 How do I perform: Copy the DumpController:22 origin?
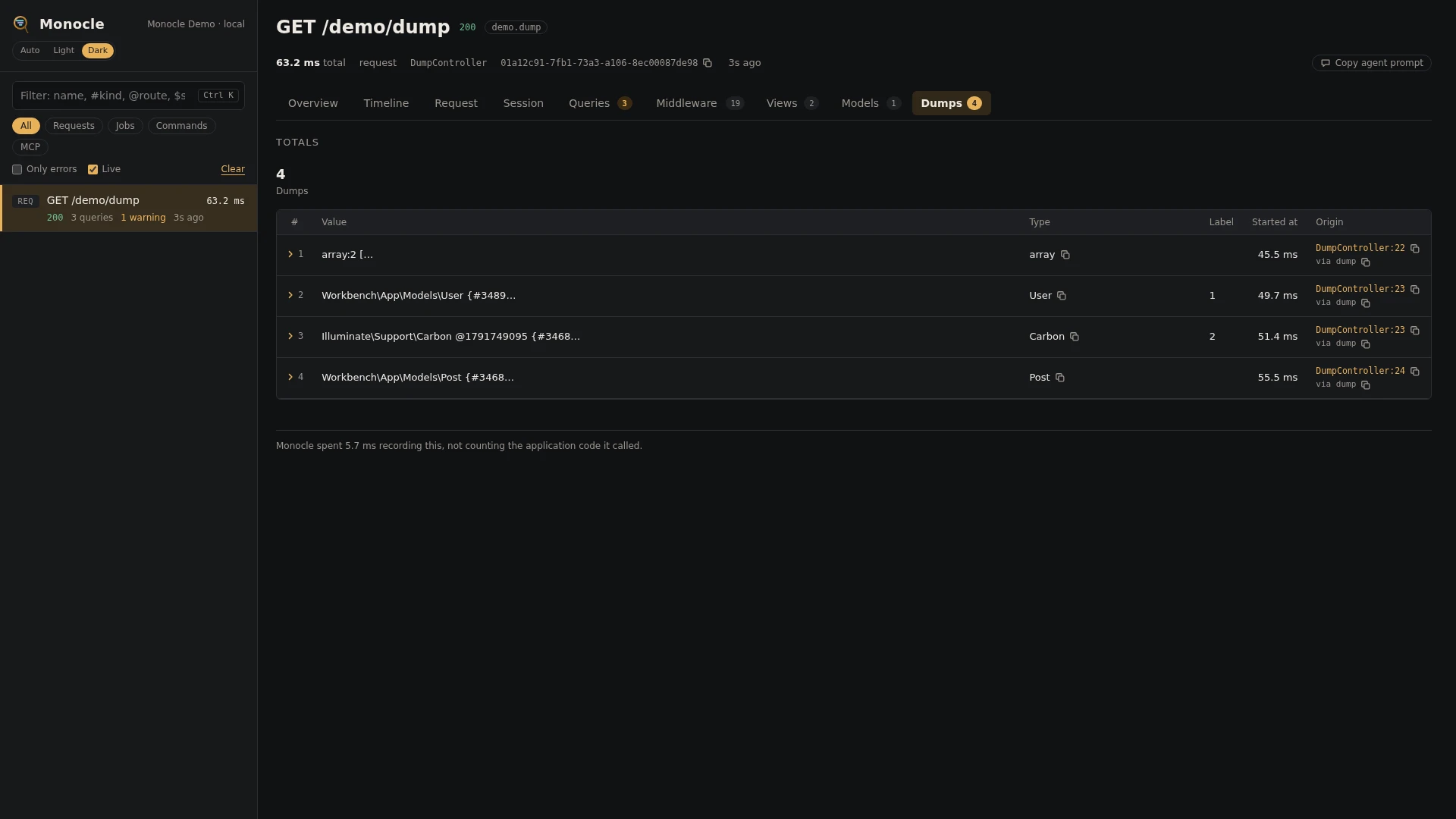(x=1415, y=249)
